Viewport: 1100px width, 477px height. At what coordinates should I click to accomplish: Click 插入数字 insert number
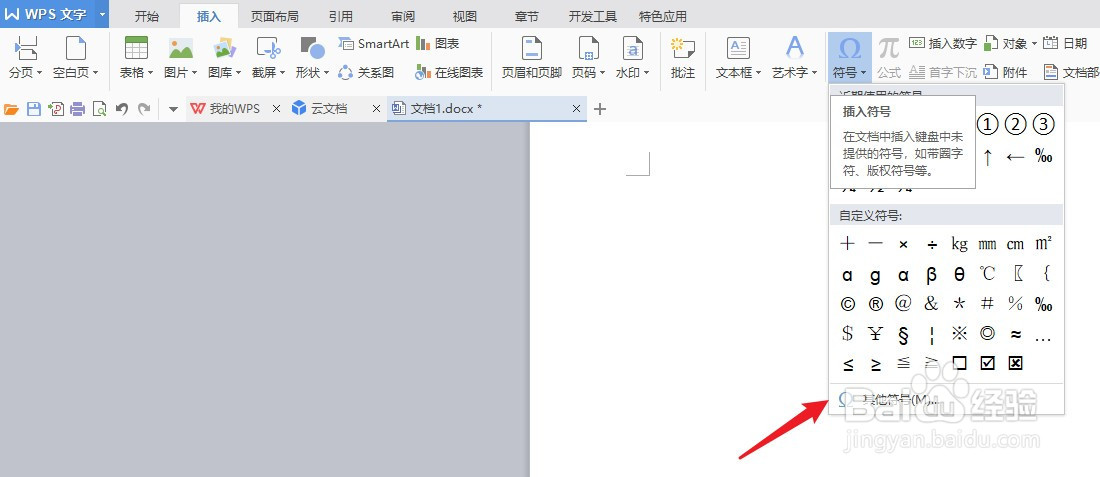click(943, 43)
